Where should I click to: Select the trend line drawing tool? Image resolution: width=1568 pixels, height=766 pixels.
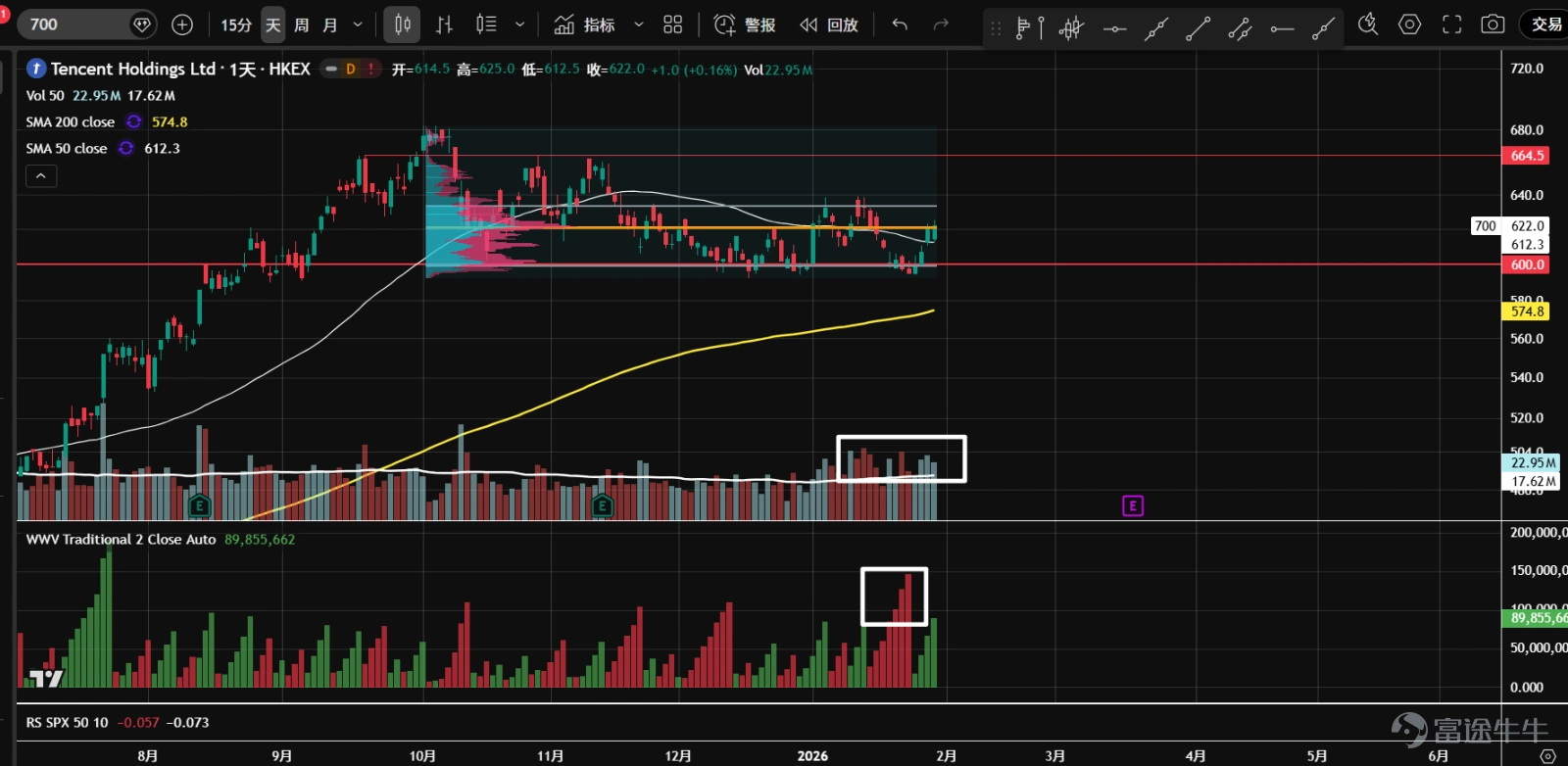coord(1198,28)
